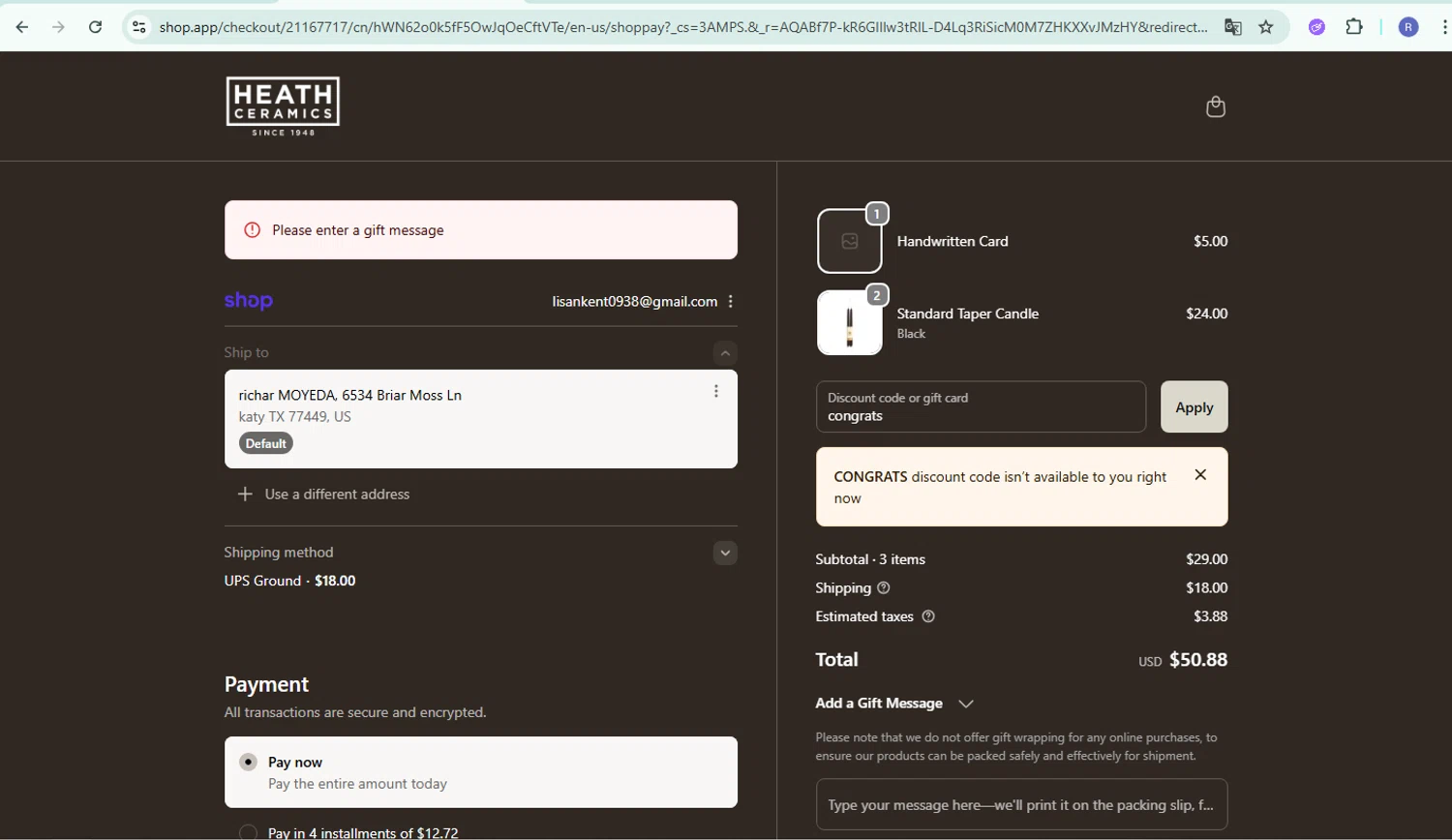Click the gift message text box

point(1021,804)
